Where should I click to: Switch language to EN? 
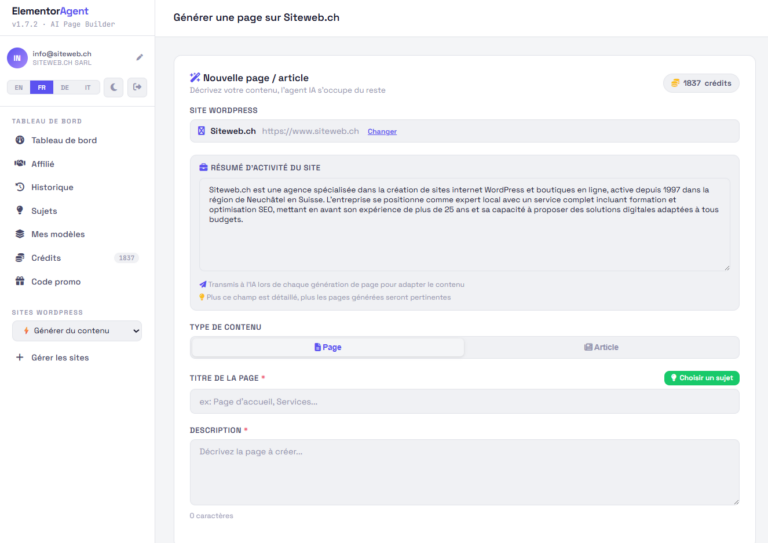(x=19, y=88)
